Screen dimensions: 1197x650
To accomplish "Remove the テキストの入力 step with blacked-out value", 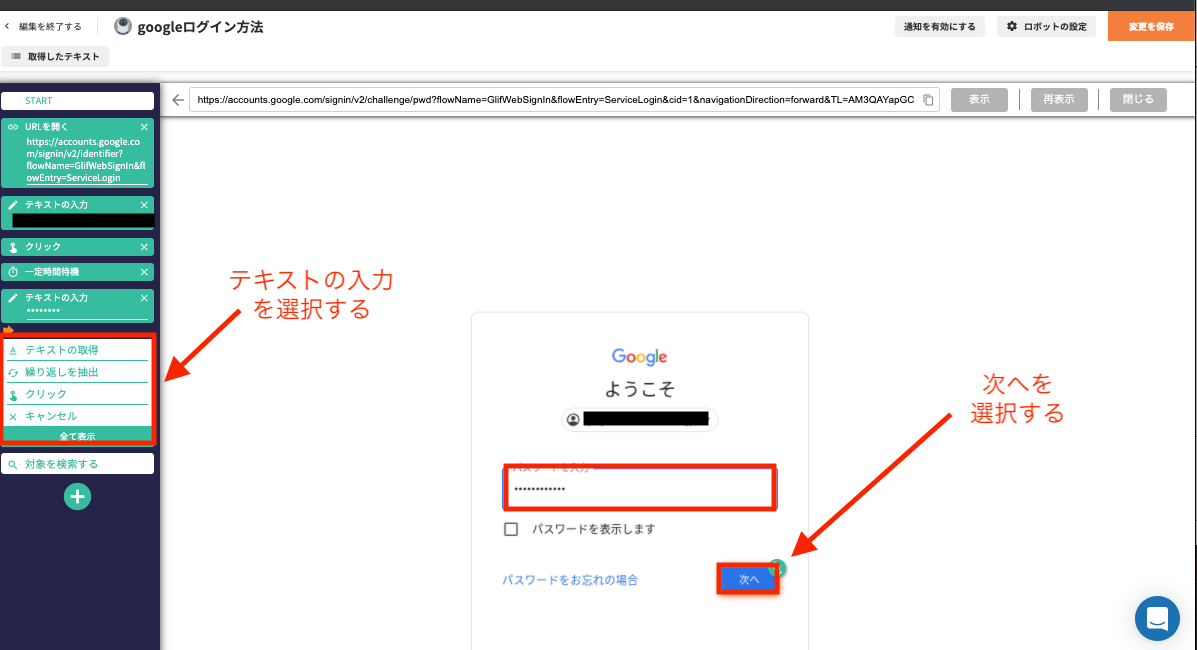I will coord(144,205).
